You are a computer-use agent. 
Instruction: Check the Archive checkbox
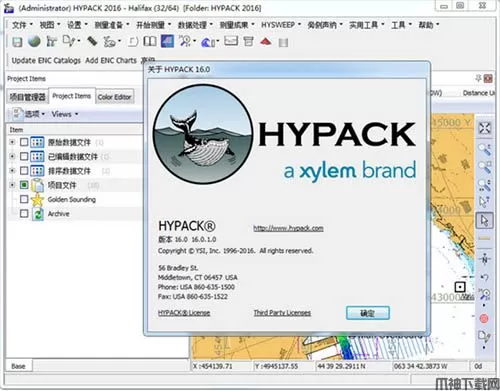[24, 214]
